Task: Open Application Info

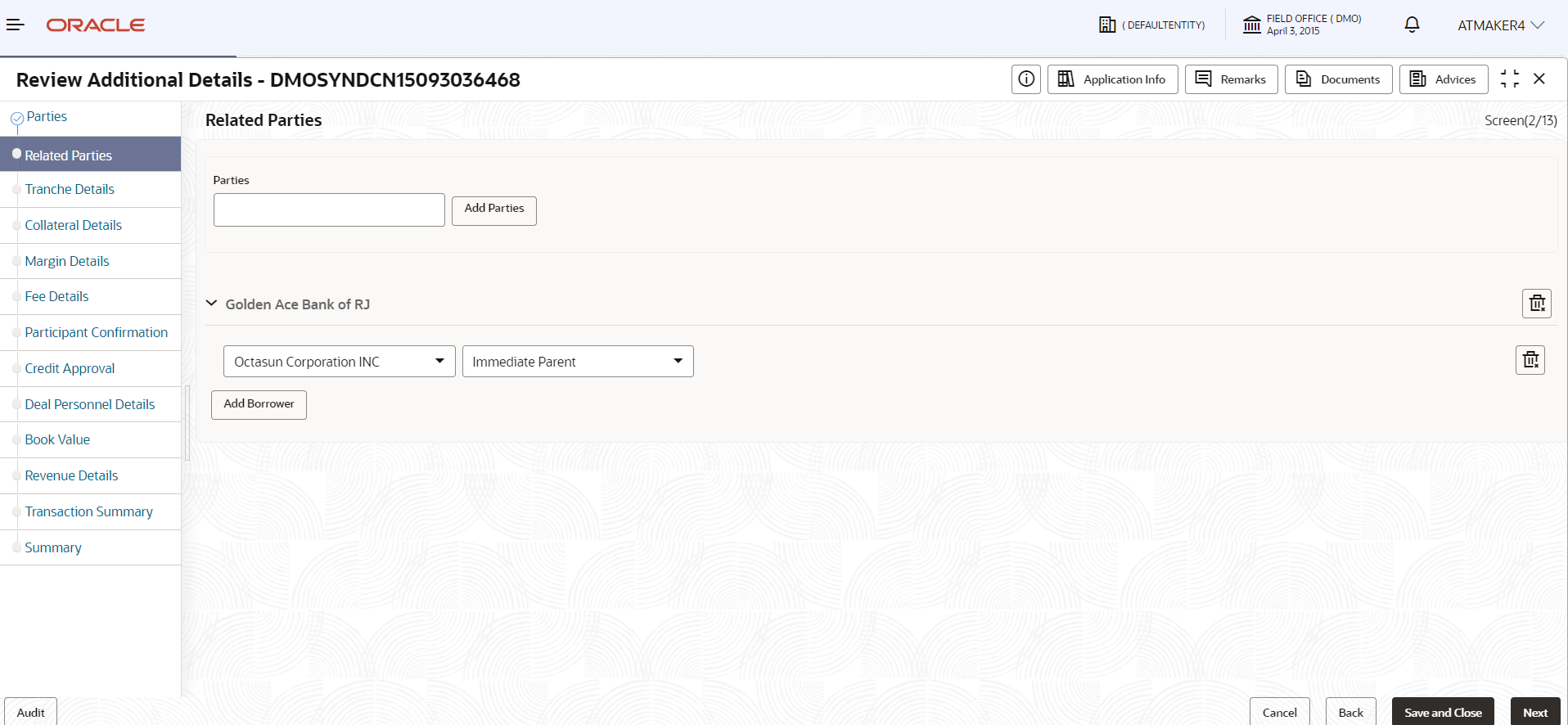Action: tap(1113, 79)
